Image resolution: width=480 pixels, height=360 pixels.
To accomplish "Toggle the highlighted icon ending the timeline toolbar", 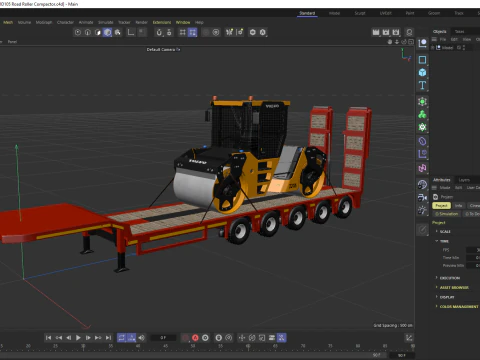I will (282, 338).
